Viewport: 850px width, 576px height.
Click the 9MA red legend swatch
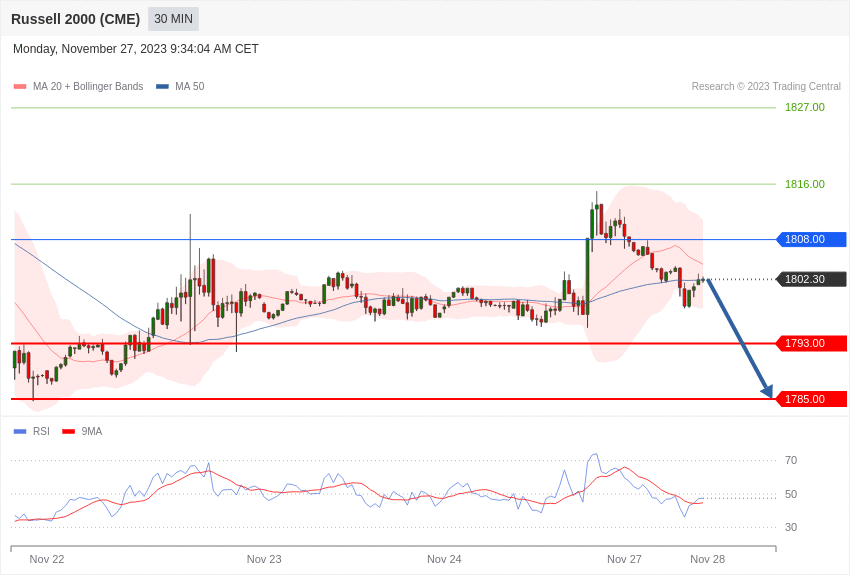click(69, 432)
